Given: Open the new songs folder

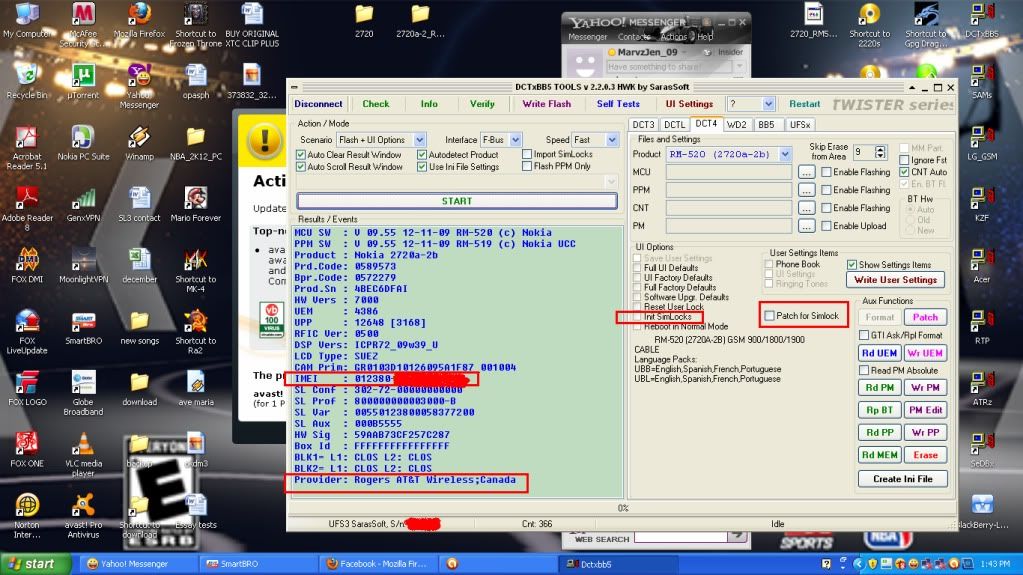Looking at the screenshot, I should coord(139,327).
